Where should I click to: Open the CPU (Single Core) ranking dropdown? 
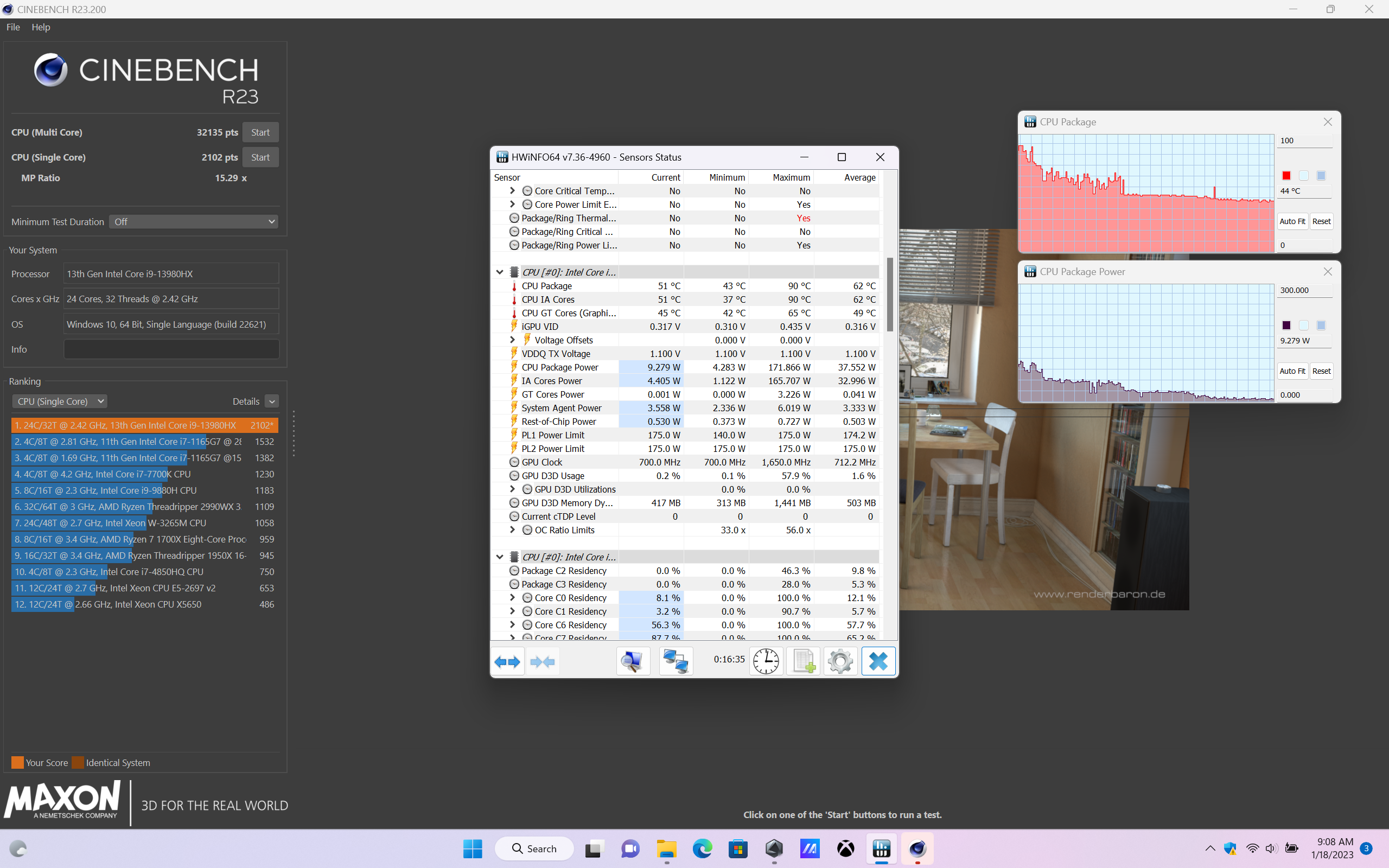(x=60, y=401)
